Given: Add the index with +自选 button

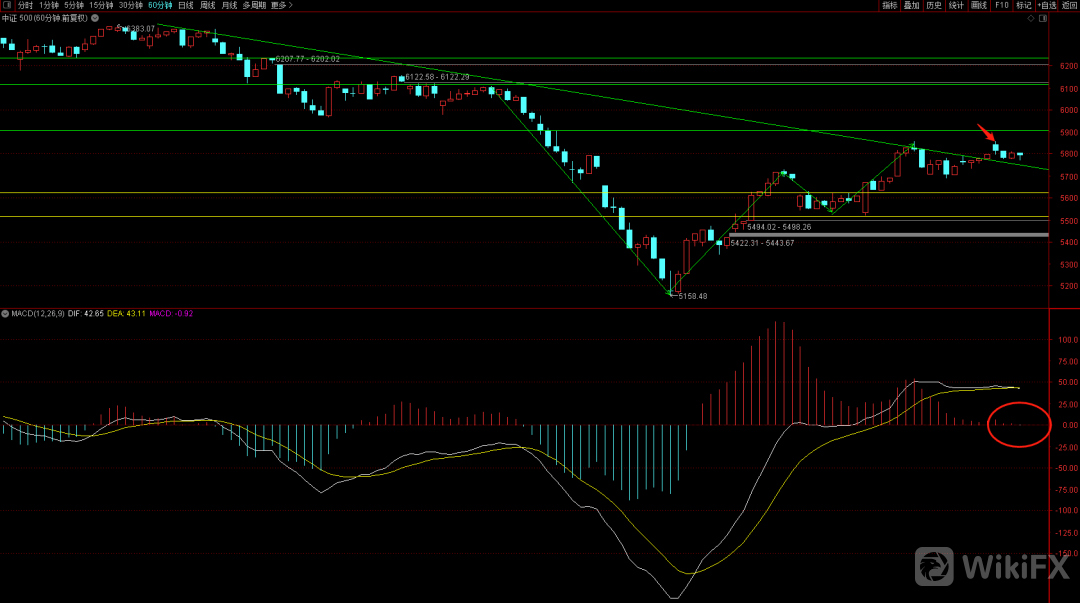Looking at the screenshot, I should pyautogui.click(x=1046, y=5).
